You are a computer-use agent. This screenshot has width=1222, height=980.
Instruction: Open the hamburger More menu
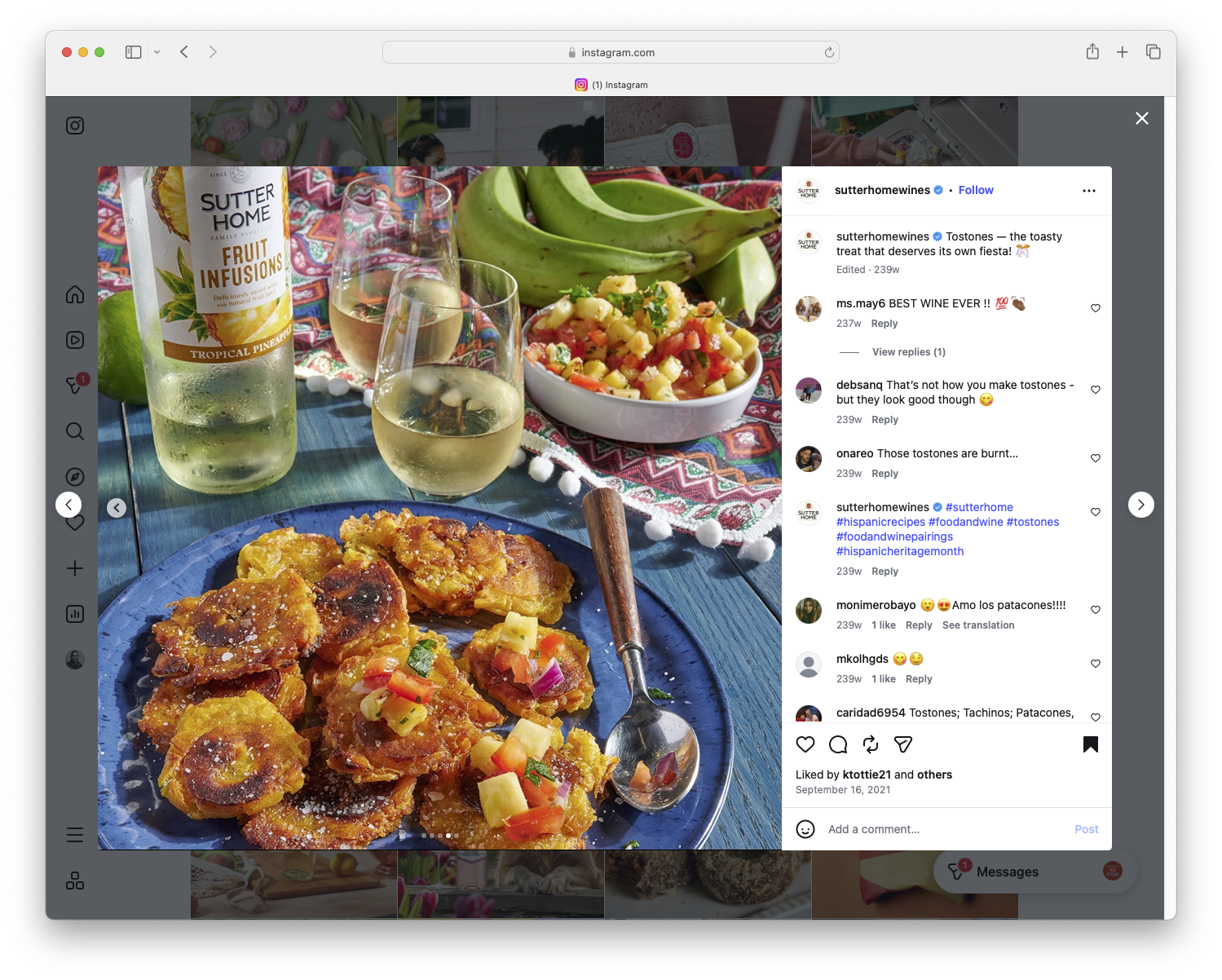(x=74, y=834)
